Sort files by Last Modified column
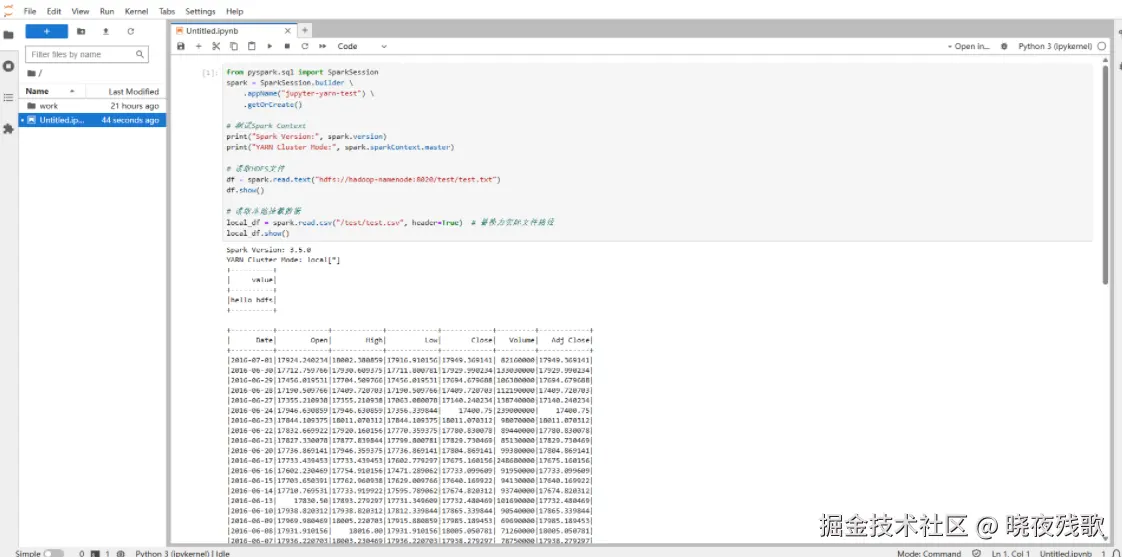This screenshot has height=557, width=1122. click(127, 92)
